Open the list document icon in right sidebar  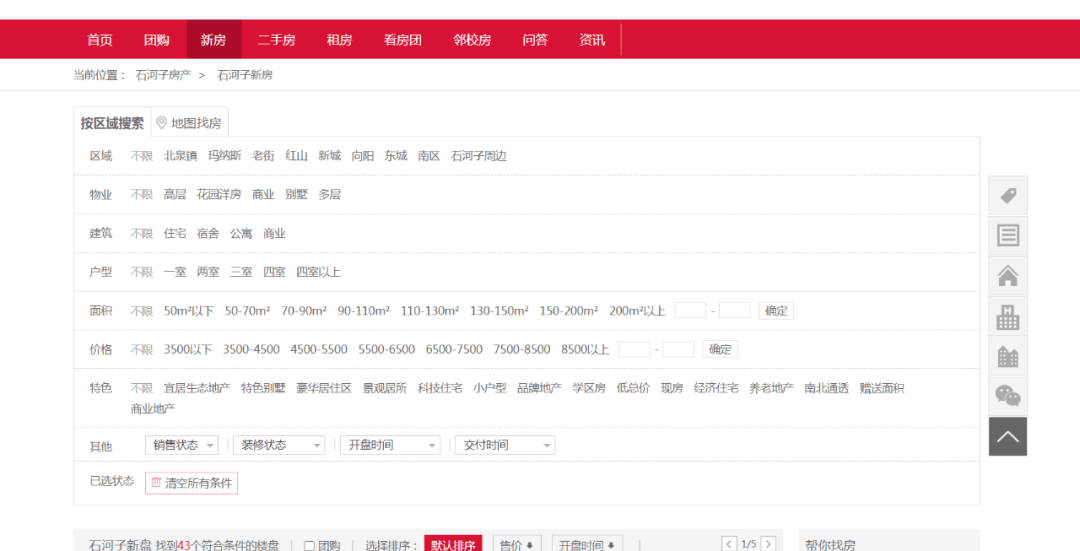(x=1008, y=236)
